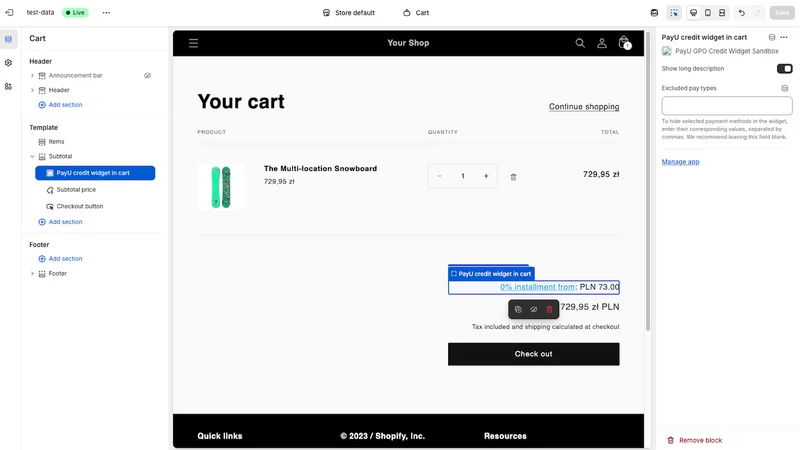The image size is (800, 450).
Task: Click the Check out button
Action: click(534, 354)
